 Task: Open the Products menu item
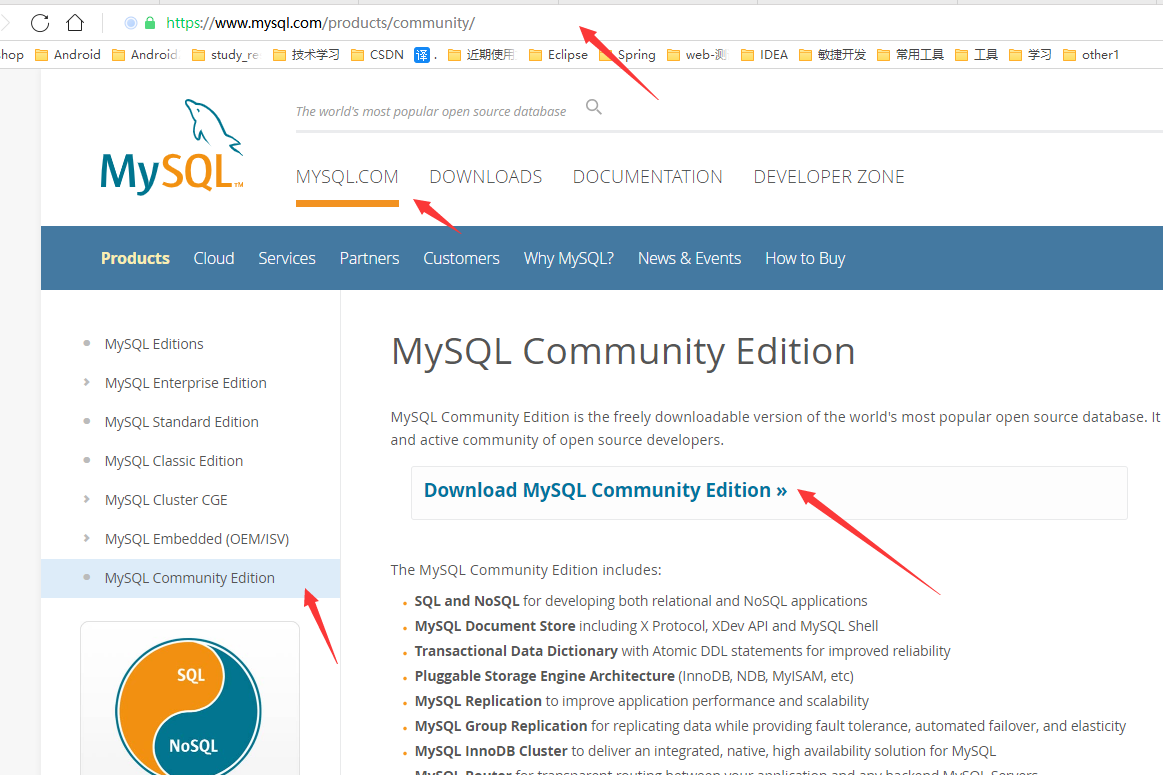click(x=135, y=258)
